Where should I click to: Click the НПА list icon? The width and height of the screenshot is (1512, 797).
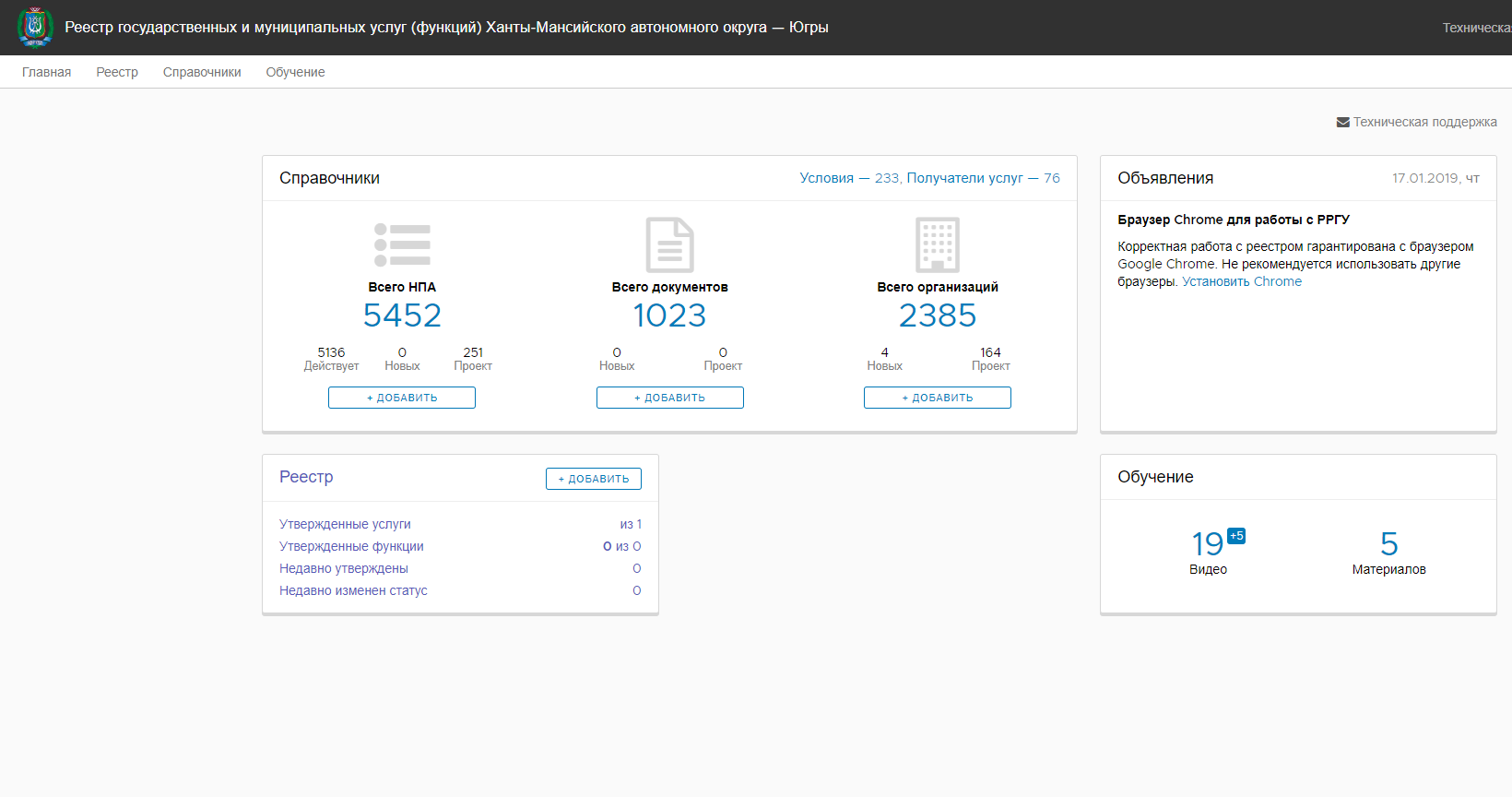[x=402, y=244]
